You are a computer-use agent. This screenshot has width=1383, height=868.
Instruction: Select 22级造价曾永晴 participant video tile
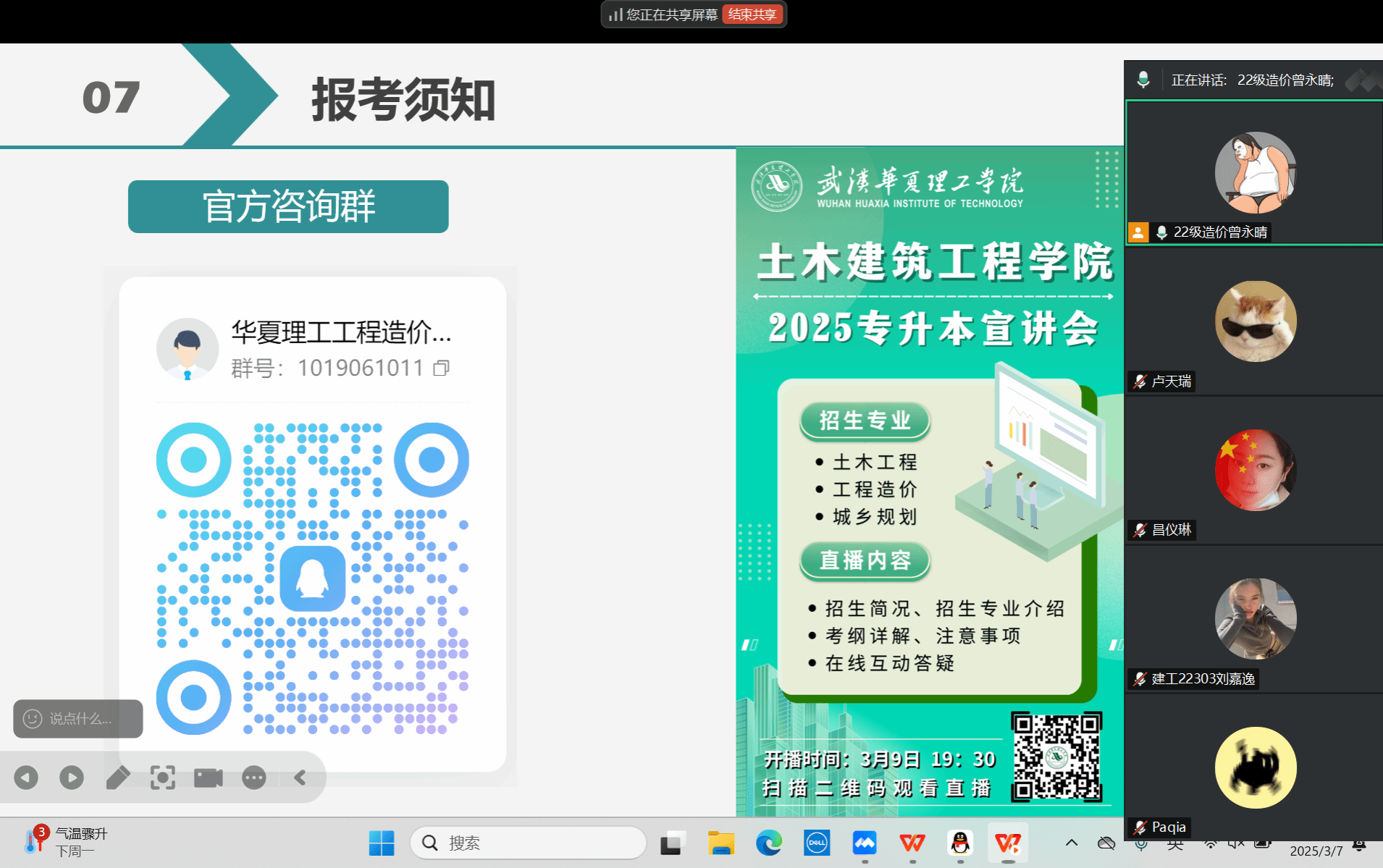click(1255, 173)
